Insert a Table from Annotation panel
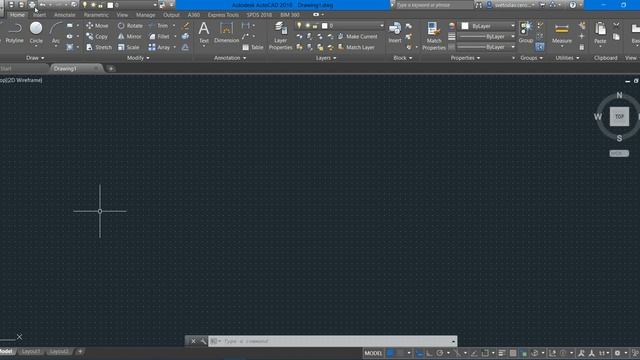640x360 pixels. click(x=253, y=47)
